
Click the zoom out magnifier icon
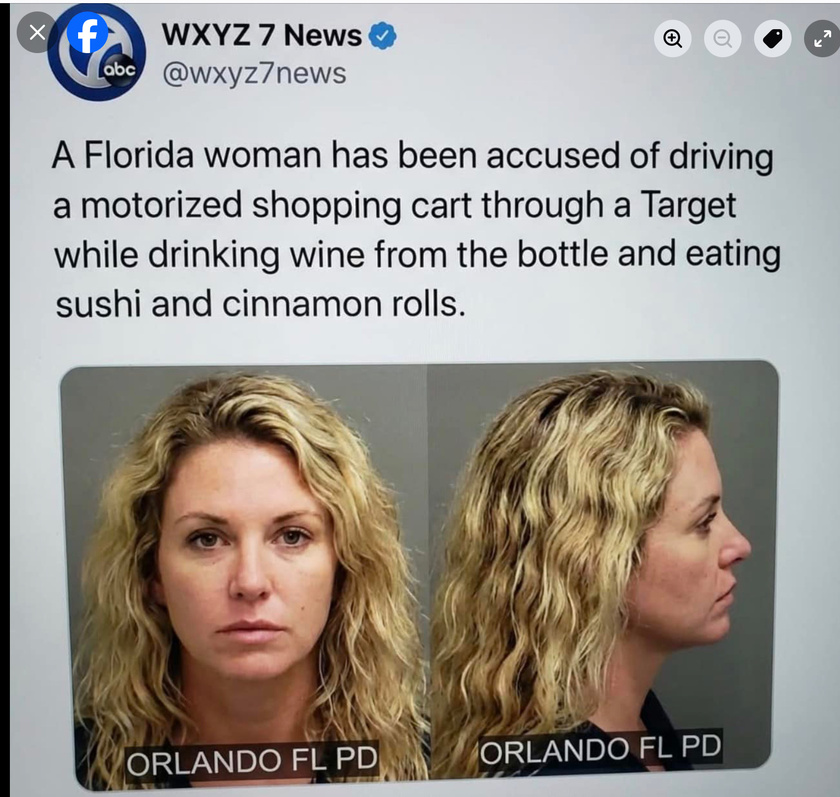722,39
